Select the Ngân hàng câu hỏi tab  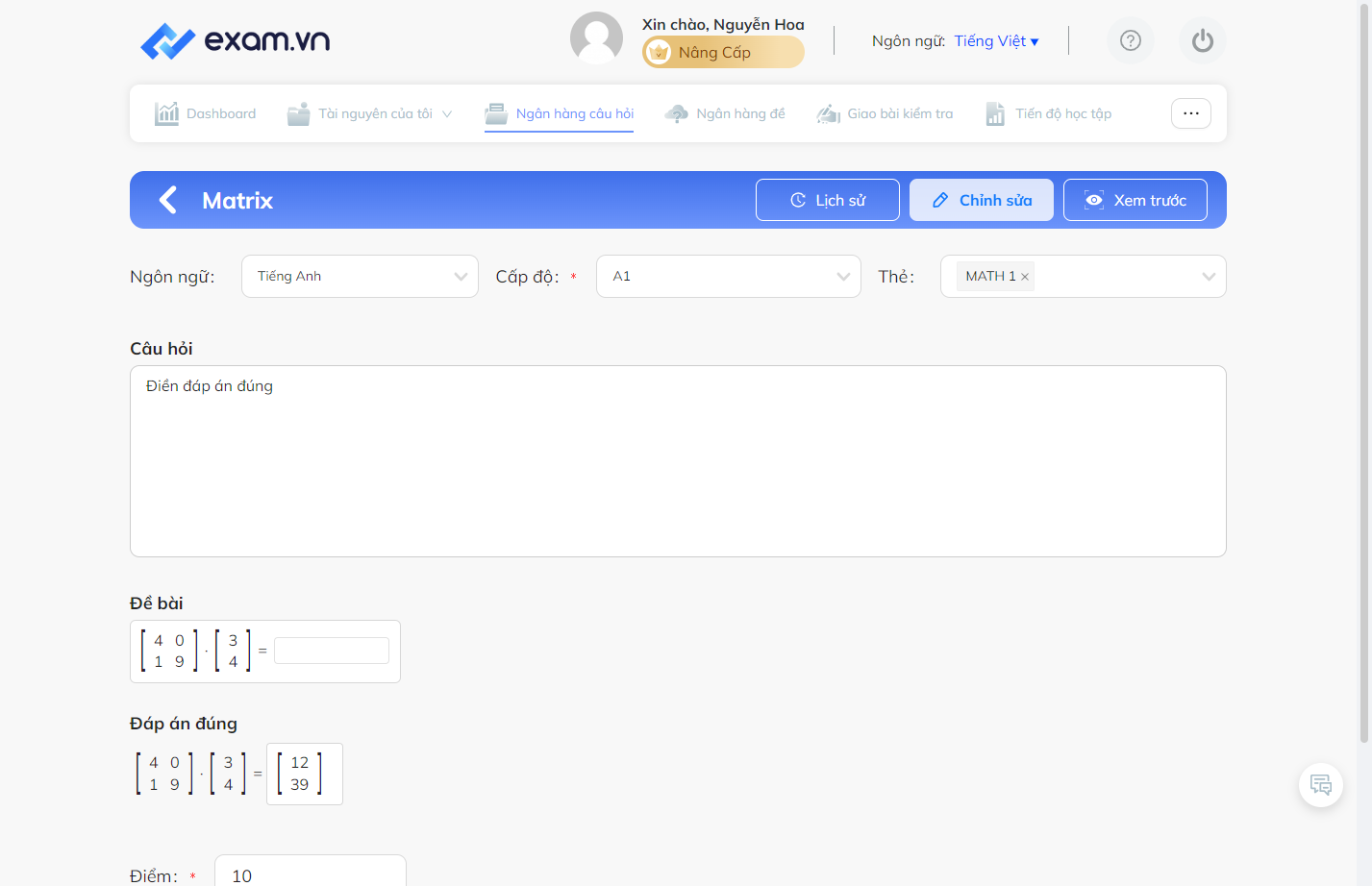click(x=560, y=113)
